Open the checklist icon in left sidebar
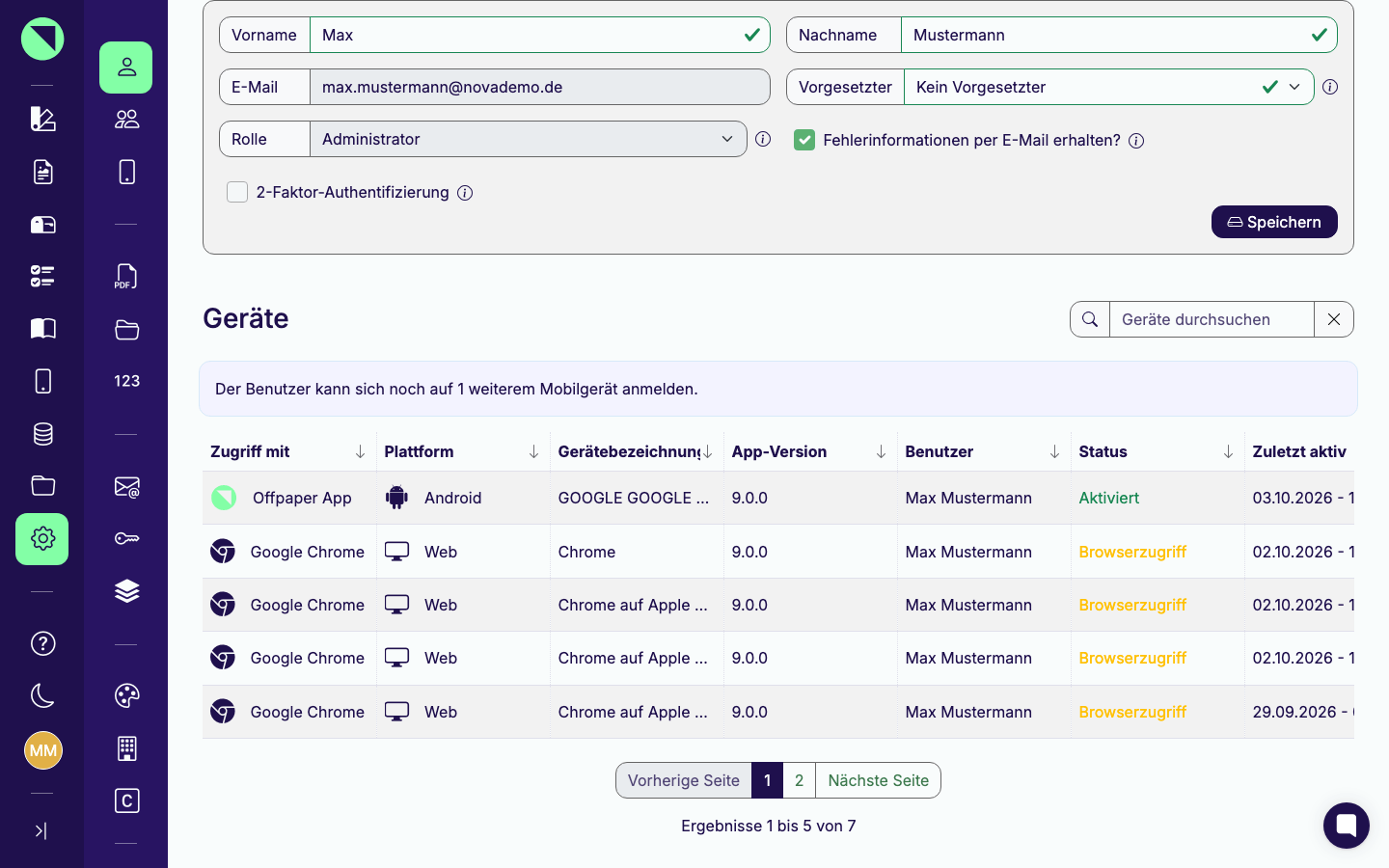 coord(42,277)
